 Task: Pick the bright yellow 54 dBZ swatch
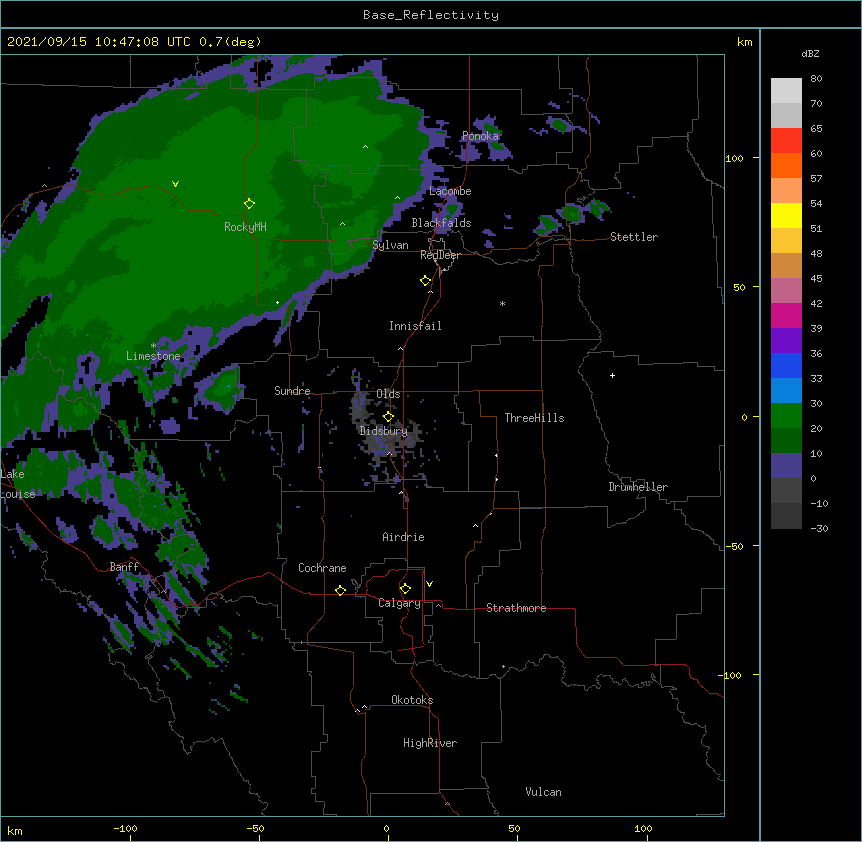786,215
